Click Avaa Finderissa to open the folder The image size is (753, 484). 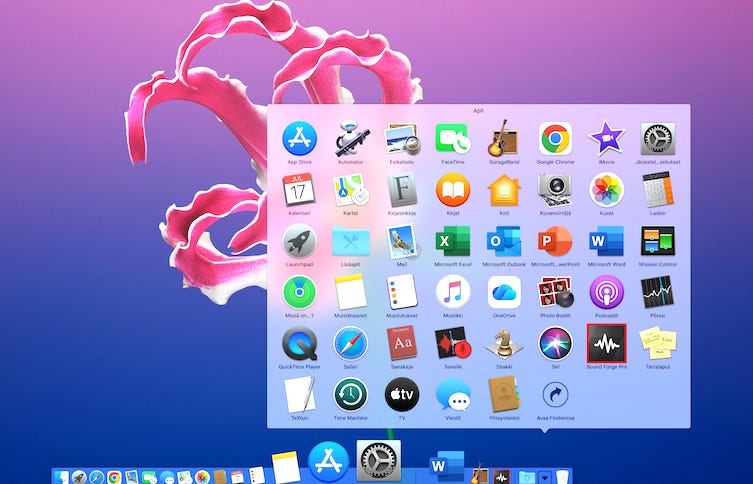click(555, 395)
